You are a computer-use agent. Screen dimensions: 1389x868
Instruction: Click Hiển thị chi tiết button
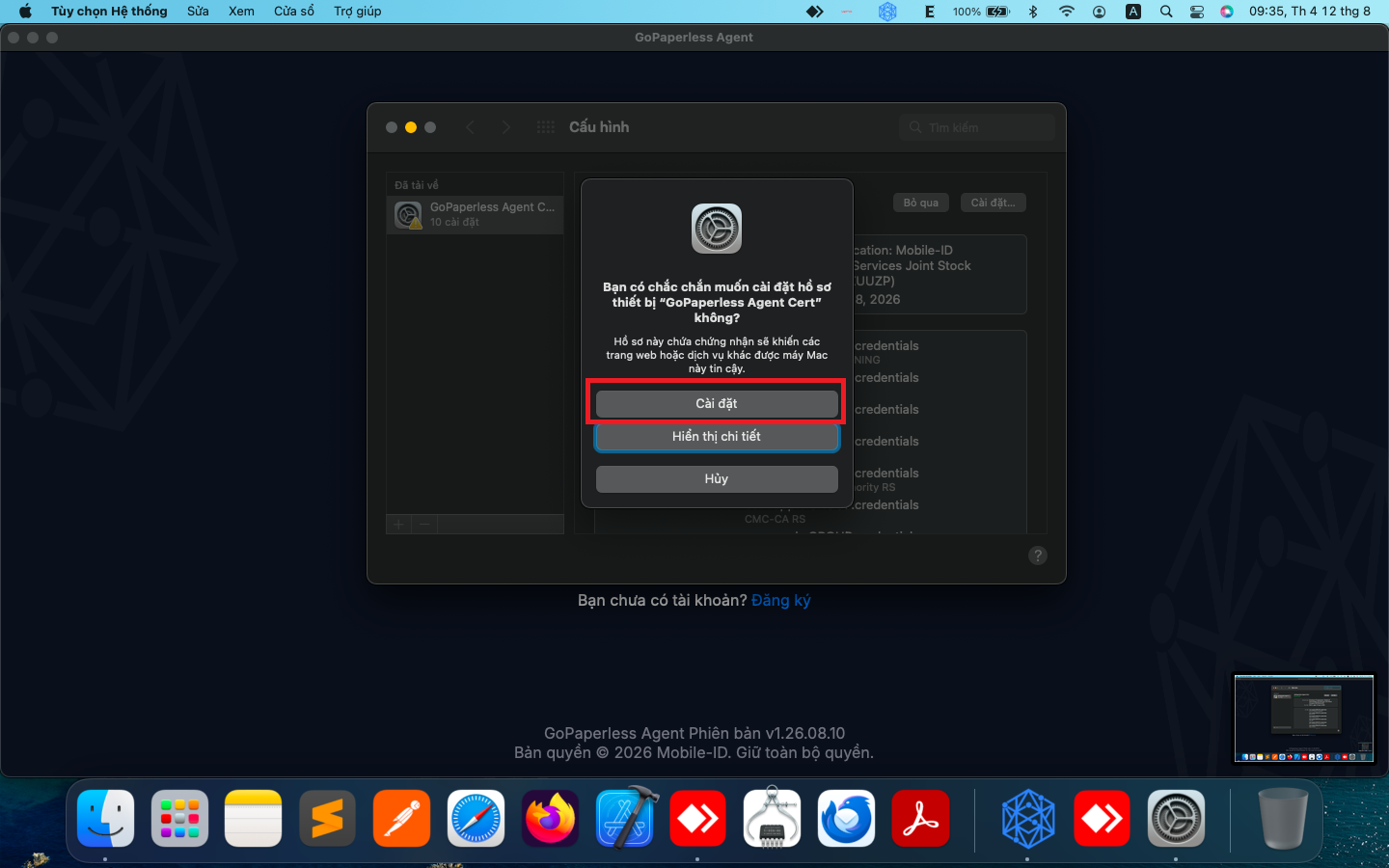(x=717, y=437)
